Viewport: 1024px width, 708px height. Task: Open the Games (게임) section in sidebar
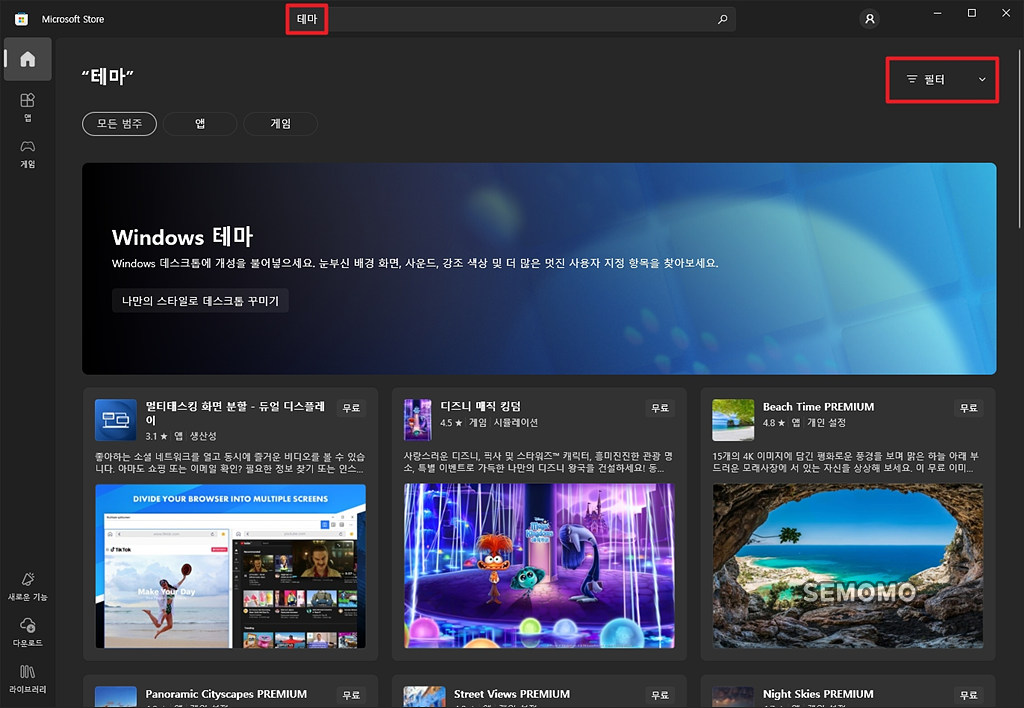pos(27,153)
